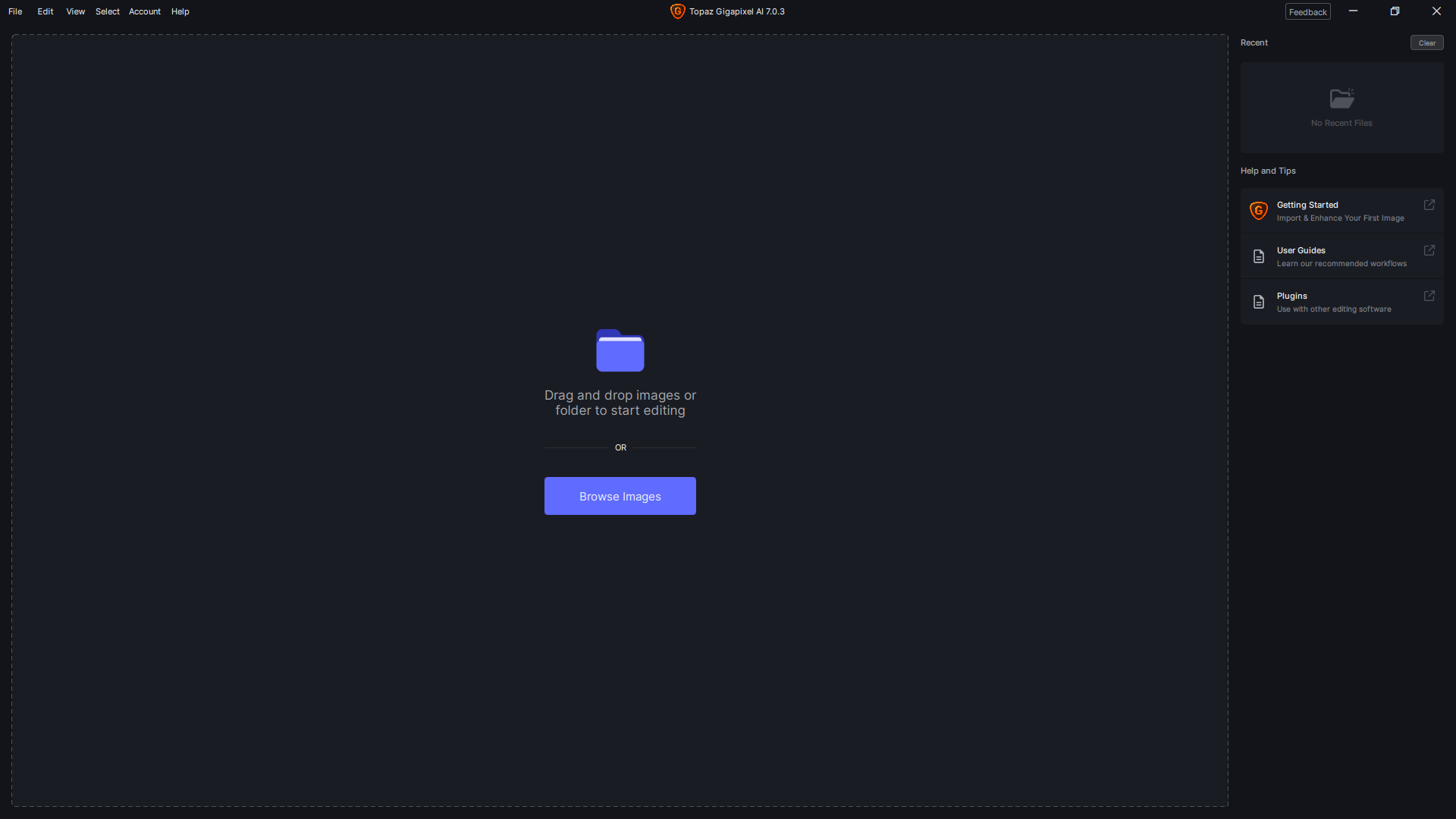The height and width of the screenshot is (819, 1456).
Task: Click the Browse Images button
Action: (x=620, y=496)
